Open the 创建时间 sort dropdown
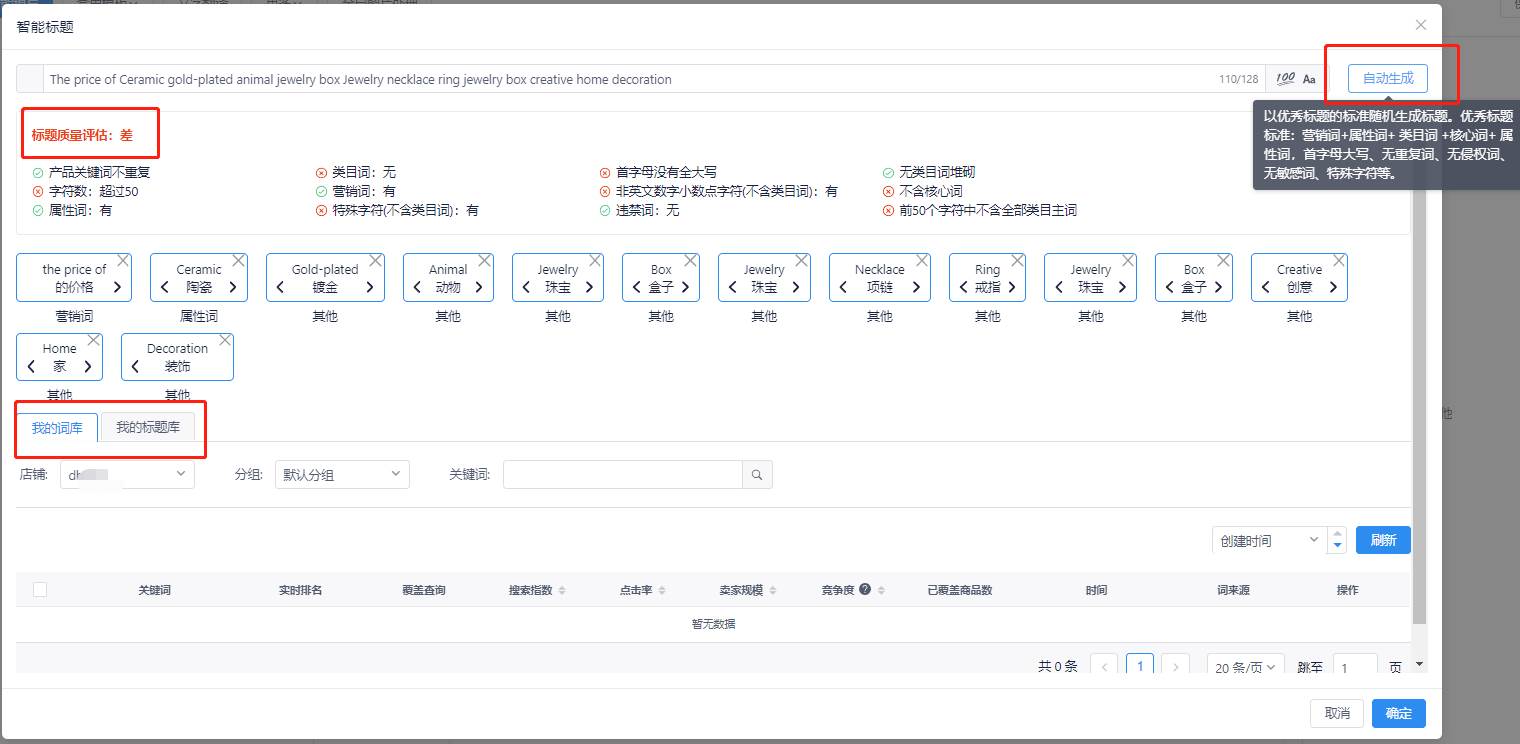 tap(1270, 540)
